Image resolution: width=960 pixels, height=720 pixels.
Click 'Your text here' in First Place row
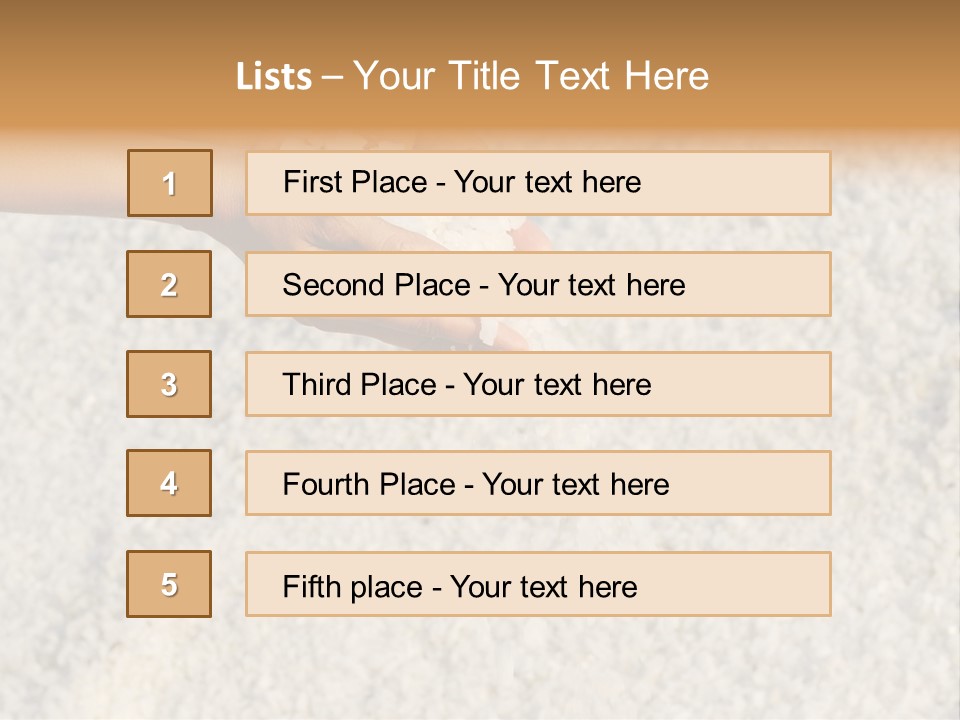(547, 182)
